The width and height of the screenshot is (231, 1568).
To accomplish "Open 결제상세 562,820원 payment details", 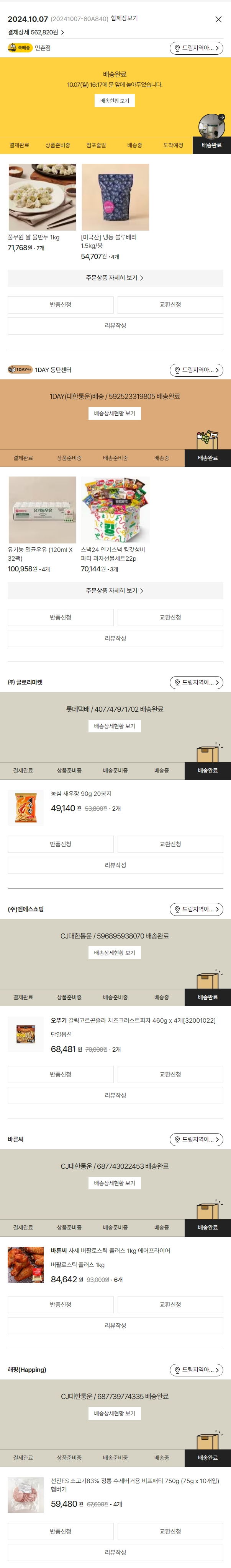I will click(36, 32).
